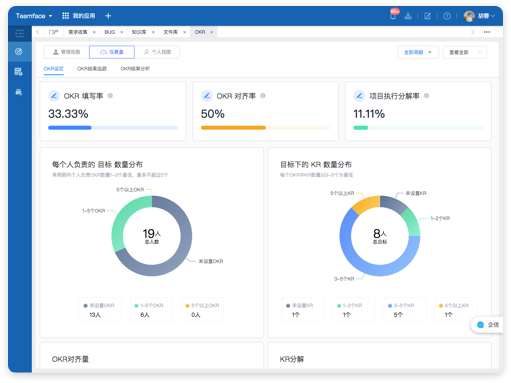
Task: Switch to the BUG tab
Action: 110,32
